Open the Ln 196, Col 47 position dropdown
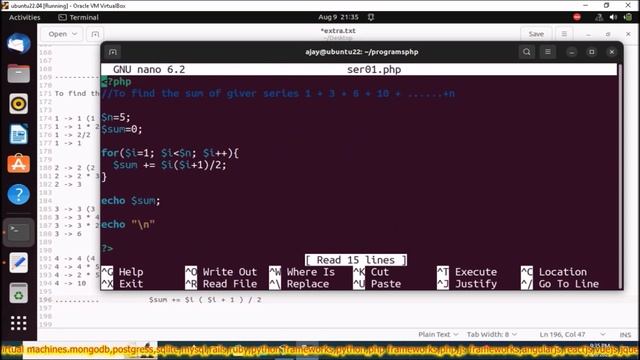640x360 pixels. (x=572, y=334)
